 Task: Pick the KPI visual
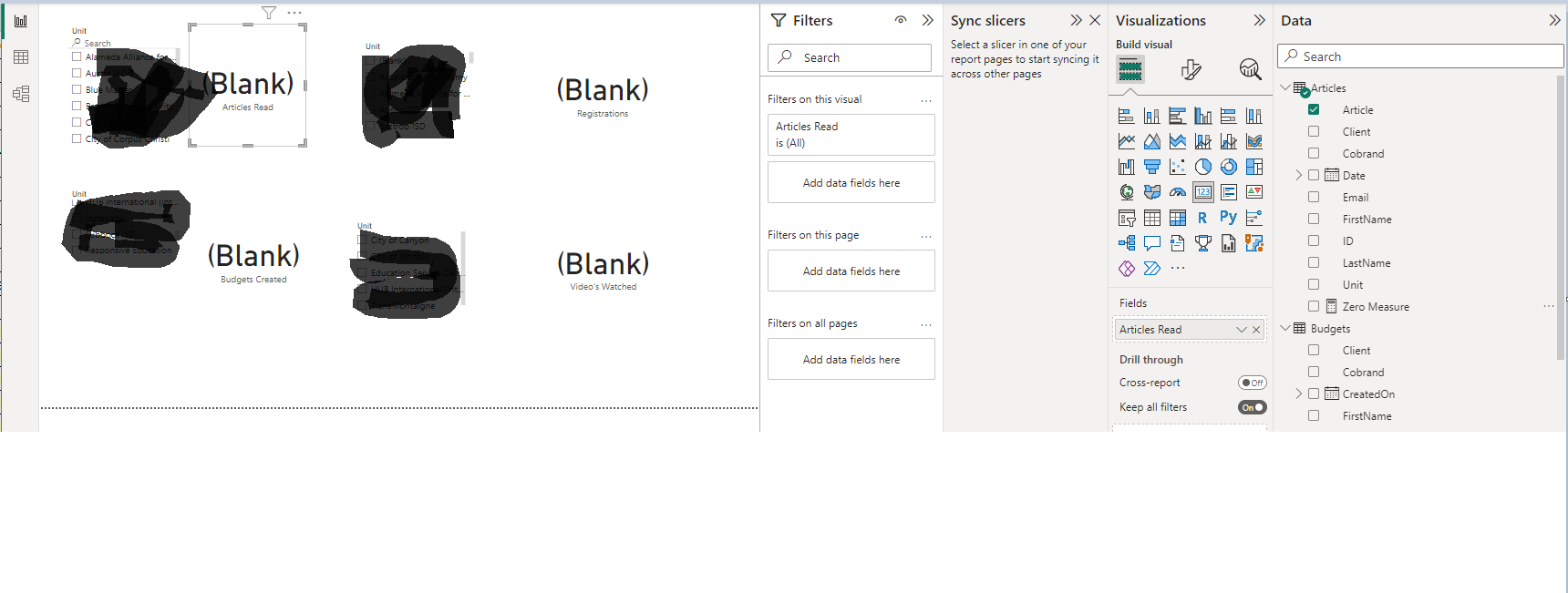click(1254, 192)
